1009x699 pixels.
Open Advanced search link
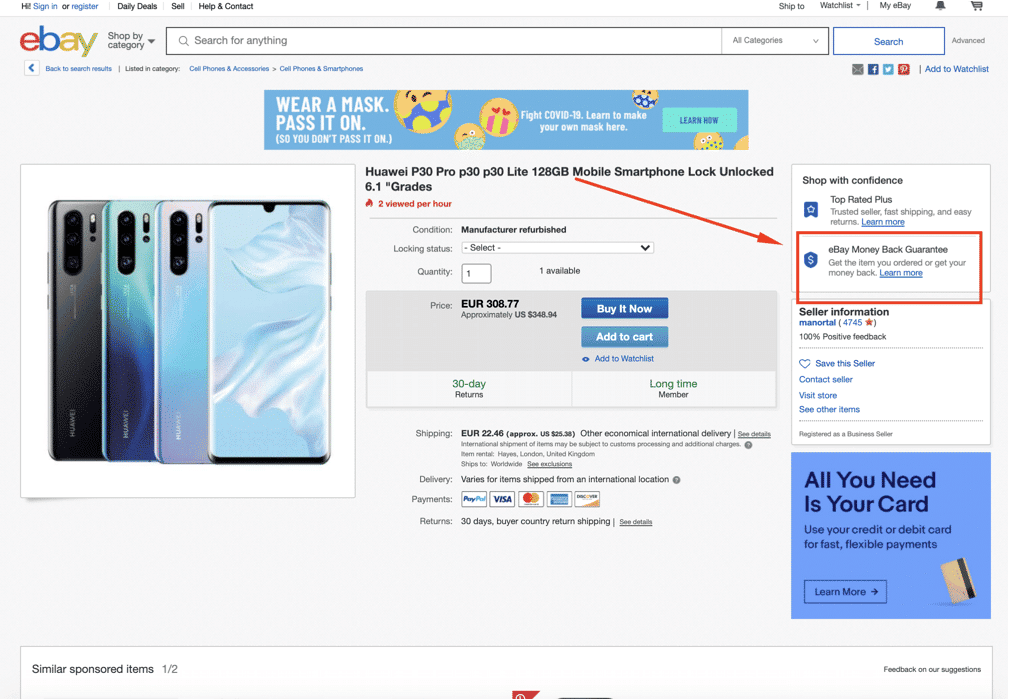click(968, 41)
